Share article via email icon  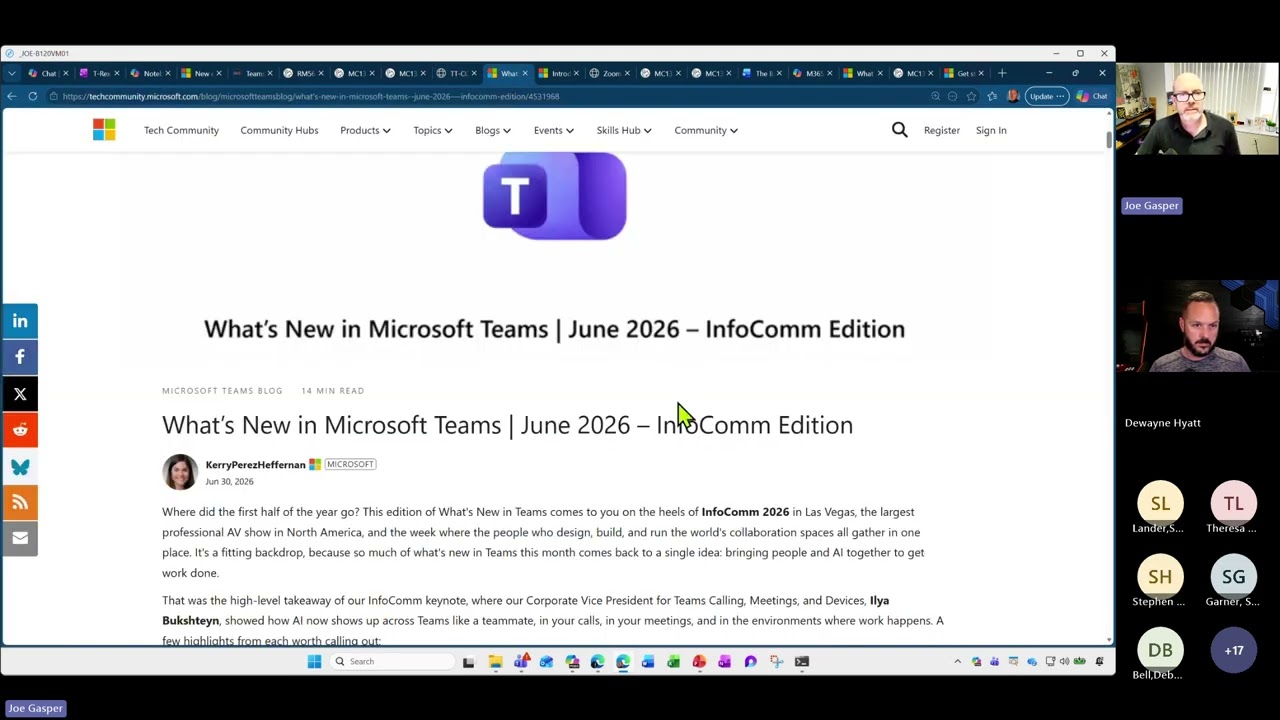click(x=20, y=538)
